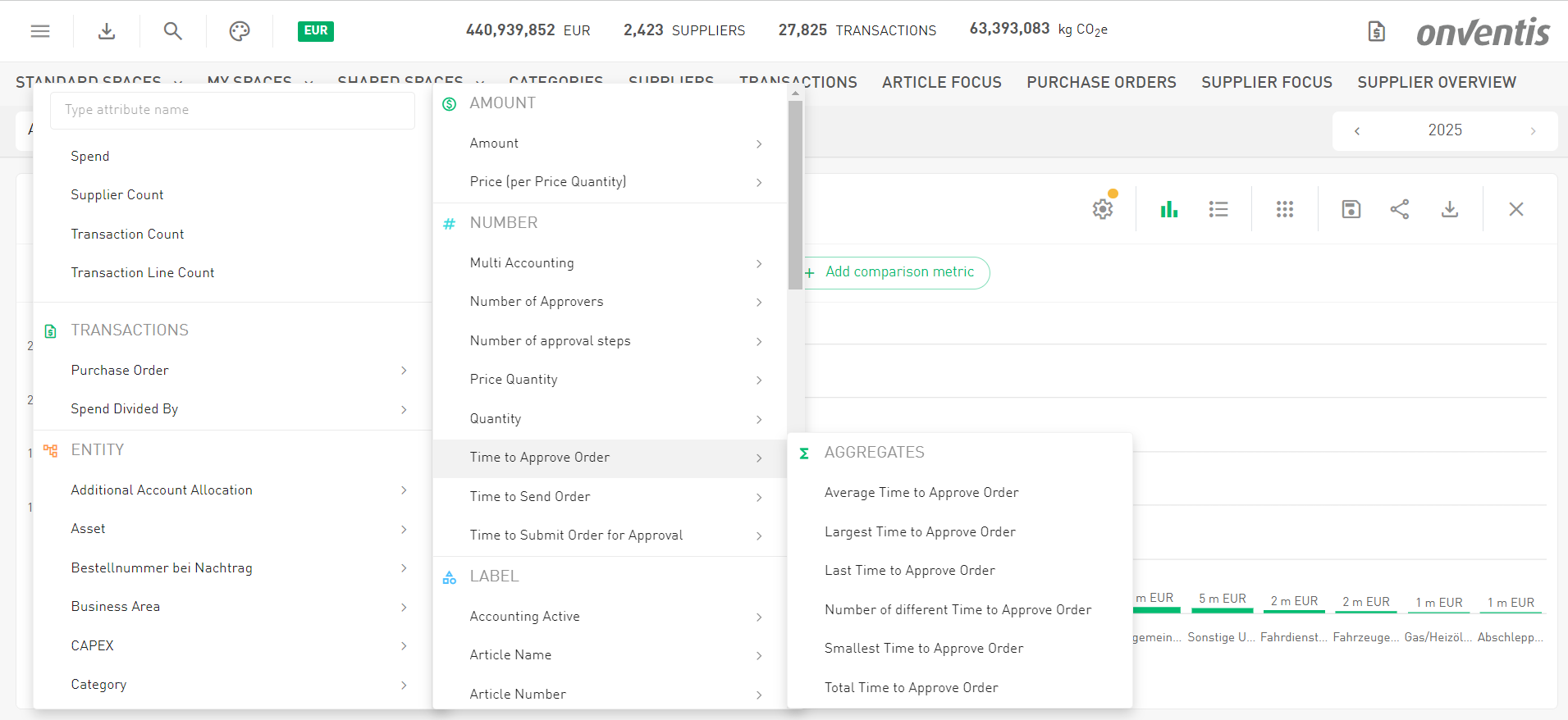
Task: Toggle the EUR currency badge
Action: tap(316, 31)
